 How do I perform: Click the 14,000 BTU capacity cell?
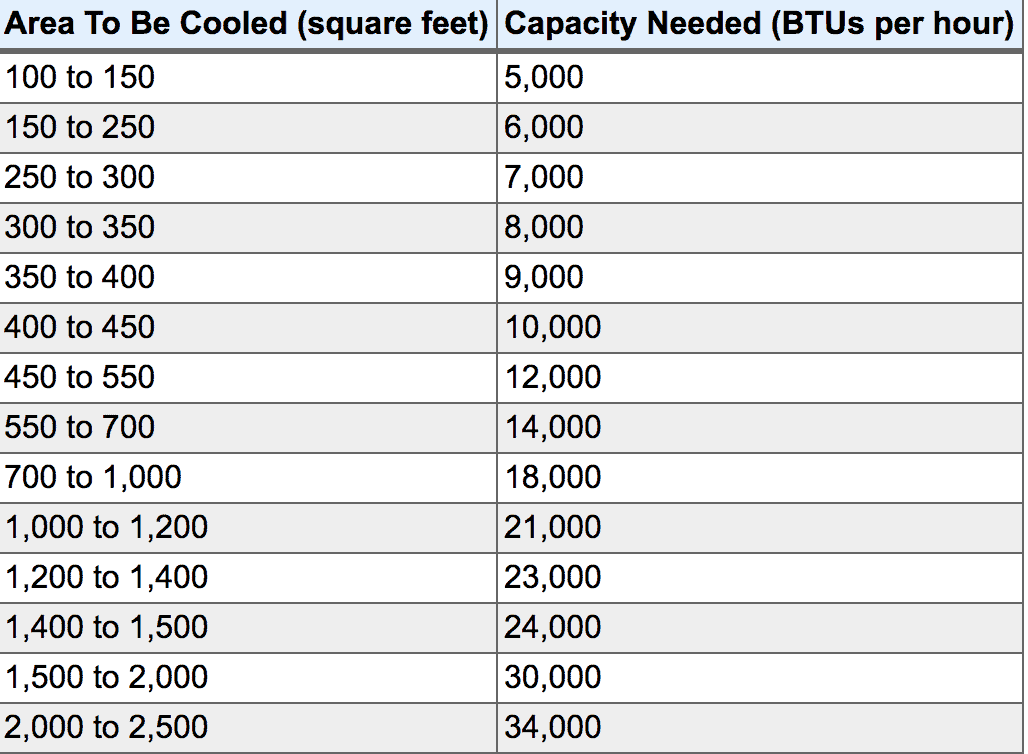pos(553,427)
